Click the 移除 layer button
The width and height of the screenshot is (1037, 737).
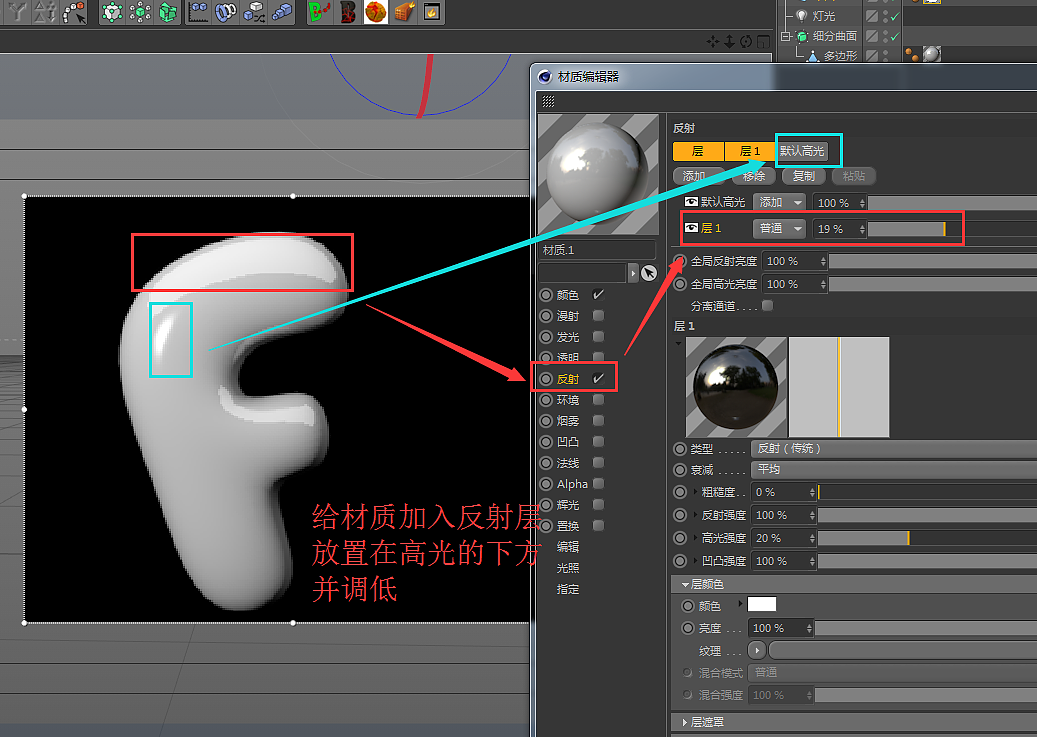(753, 176)
